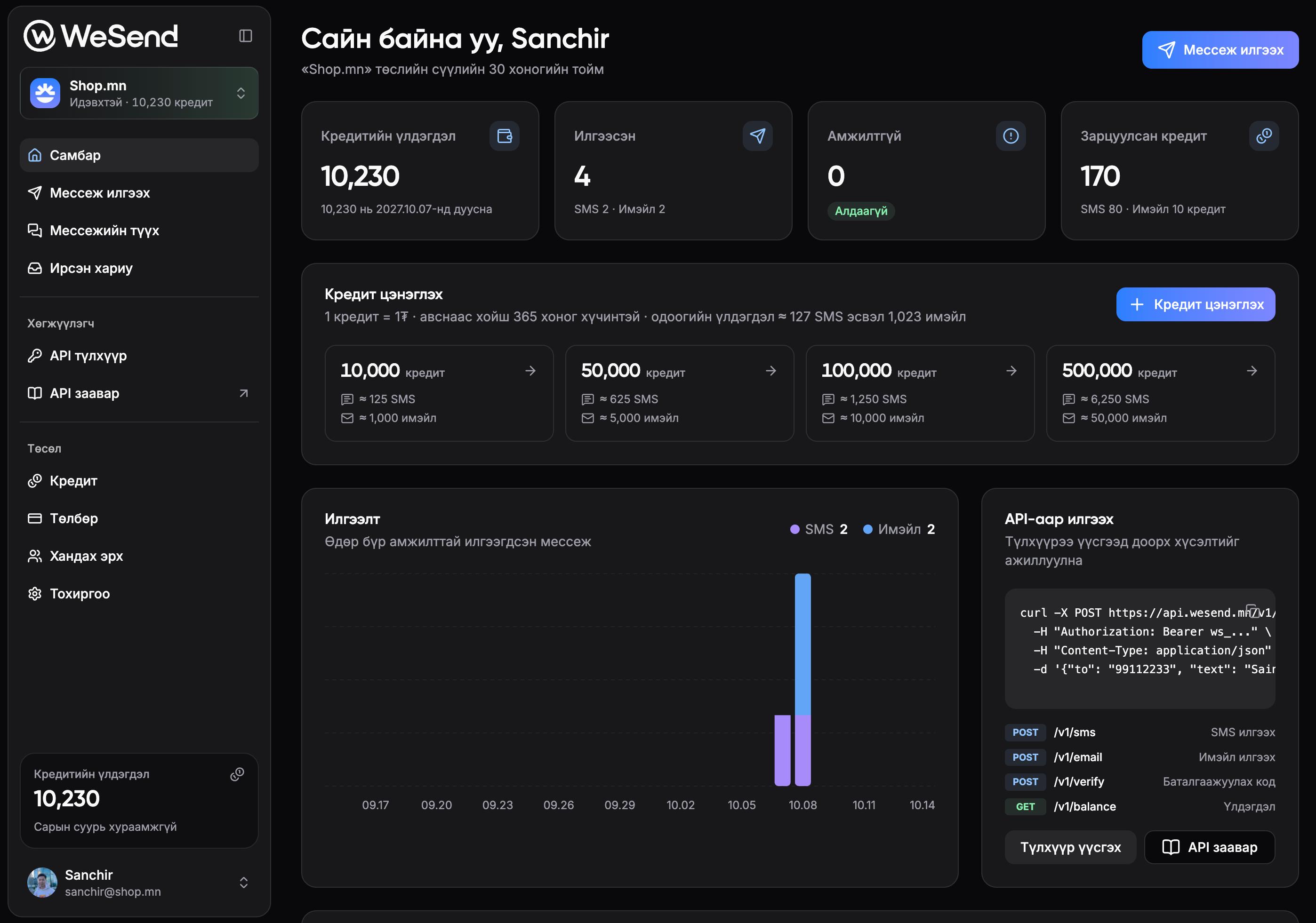The height and width of the screenshot is (923, 1316).
Task: Click the blue bar at 10.08 in chart
Action: pyautogui.click(x=802, y=645)
